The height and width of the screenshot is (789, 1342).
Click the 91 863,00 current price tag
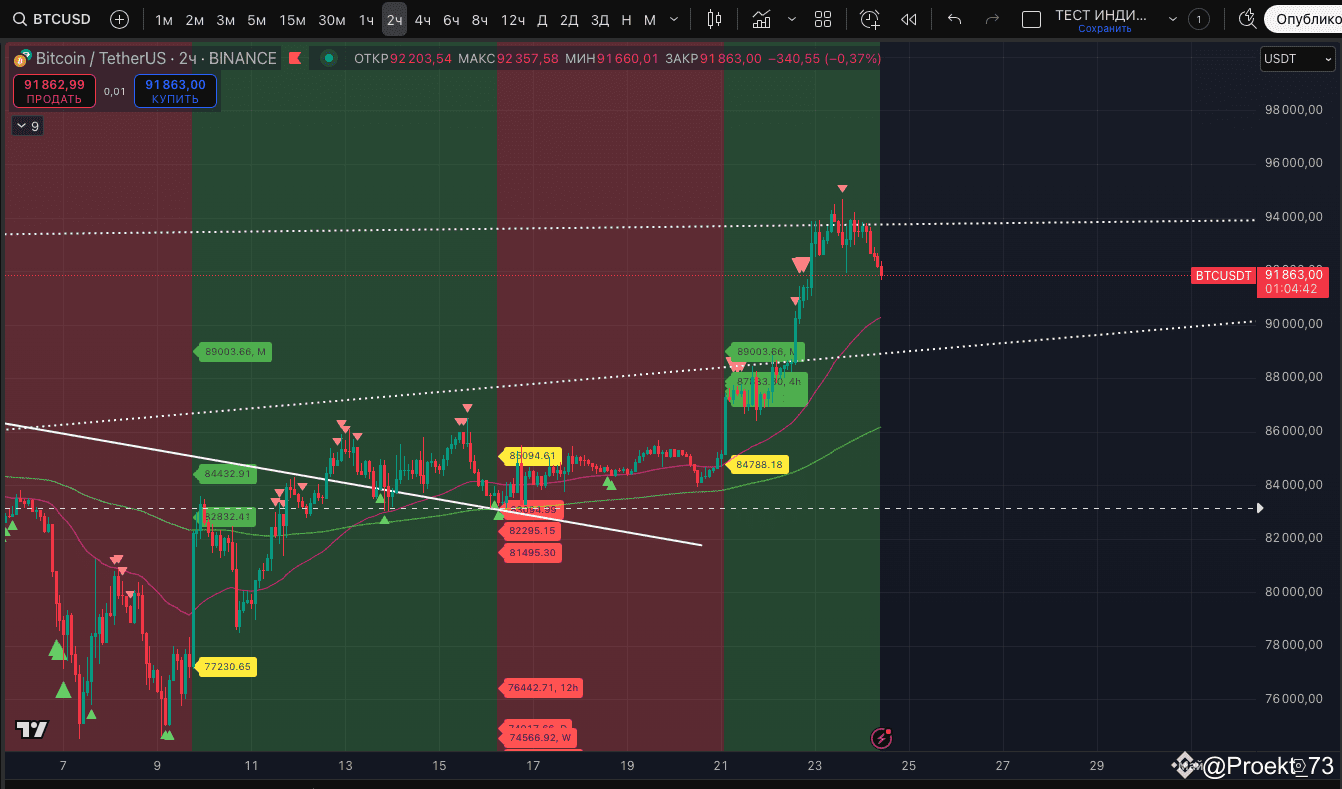(1294, 281)
